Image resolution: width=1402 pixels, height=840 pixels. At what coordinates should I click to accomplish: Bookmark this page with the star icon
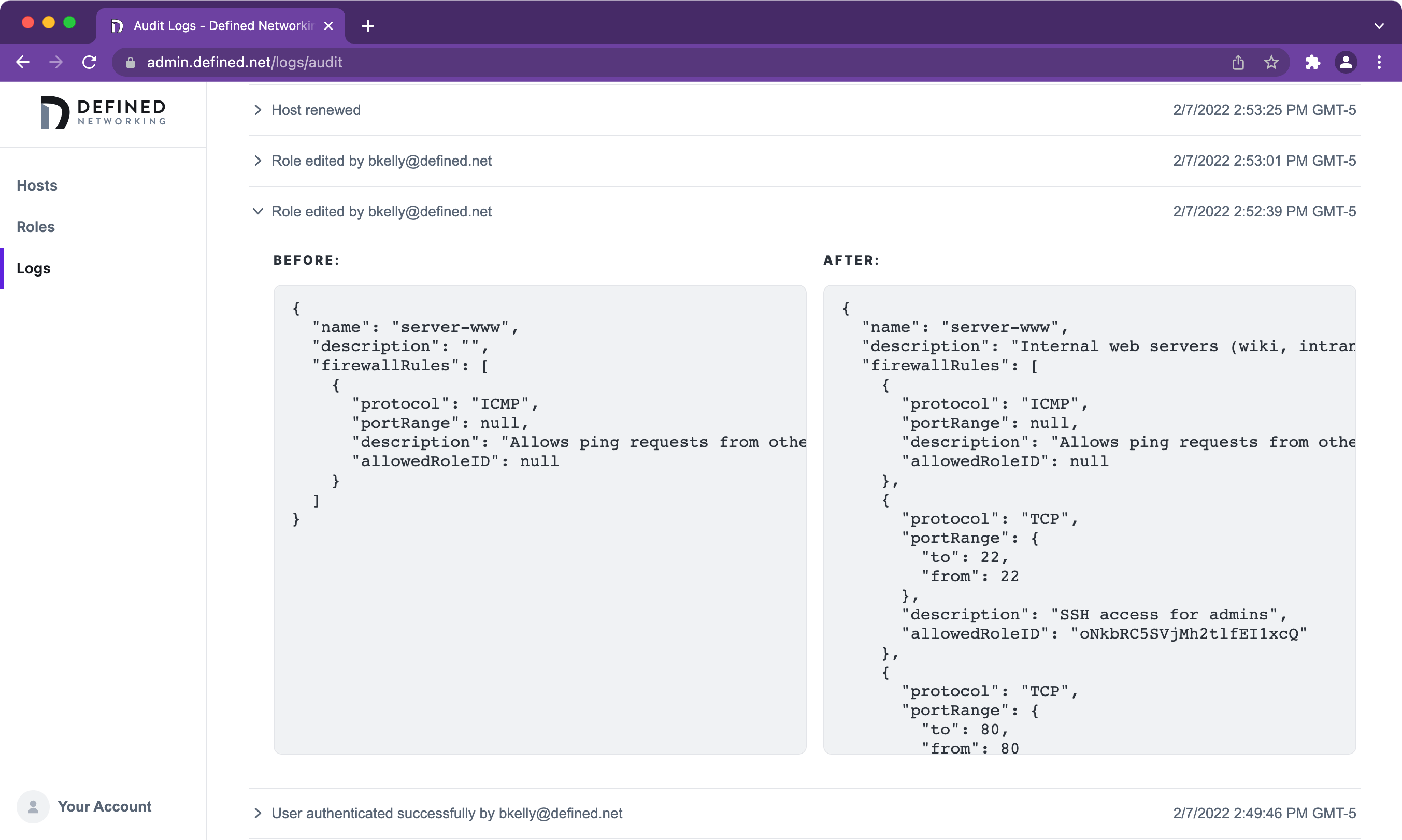[x=1271, y=62]
